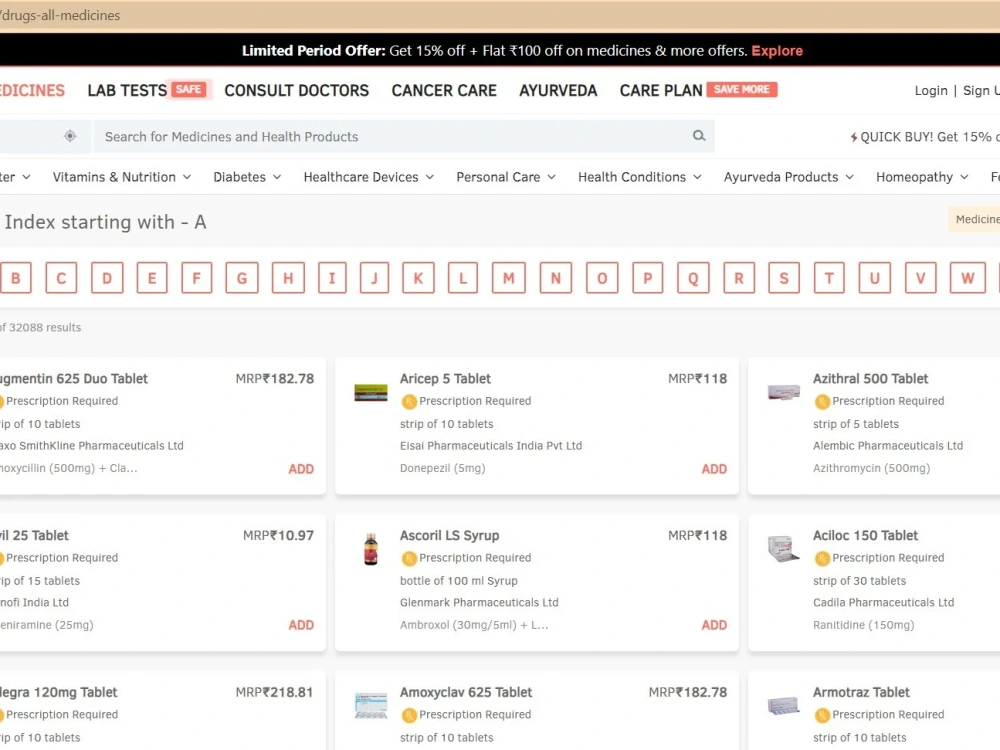
Task: Select index letter P
Action: click(648, 277)
